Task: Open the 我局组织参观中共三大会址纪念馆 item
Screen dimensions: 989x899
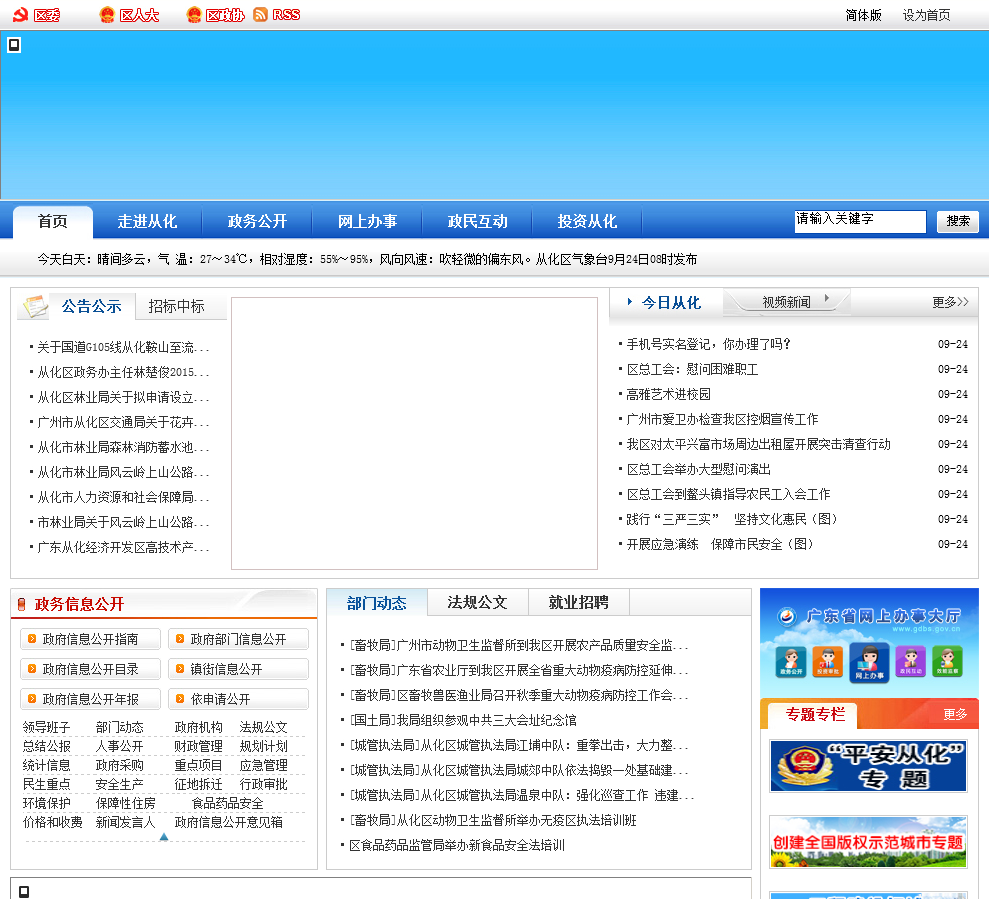Action: (x=463, y=720)
